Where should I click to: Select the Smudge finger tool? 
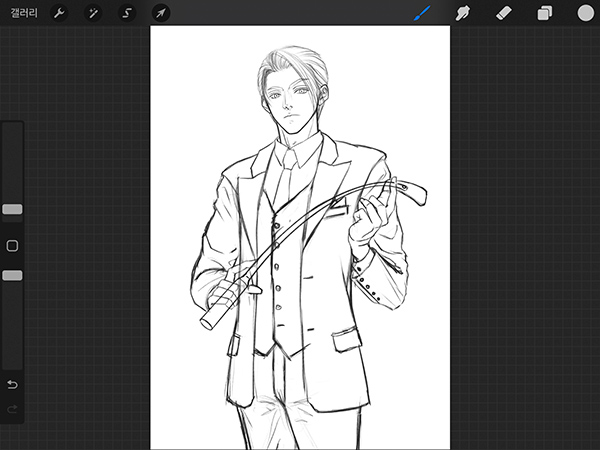coord(462,13)
